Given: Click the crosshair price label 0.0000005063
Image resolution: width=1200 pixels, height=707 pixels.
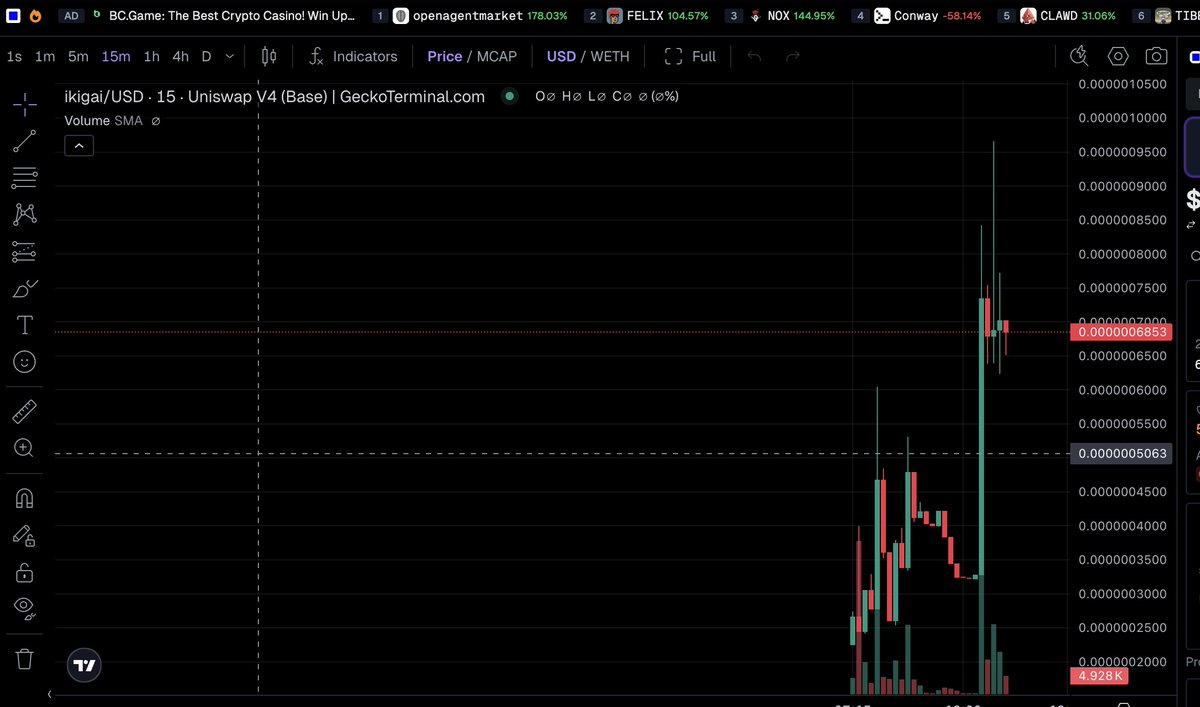Looking at the screenshot, I should (x=1119, y=454).
